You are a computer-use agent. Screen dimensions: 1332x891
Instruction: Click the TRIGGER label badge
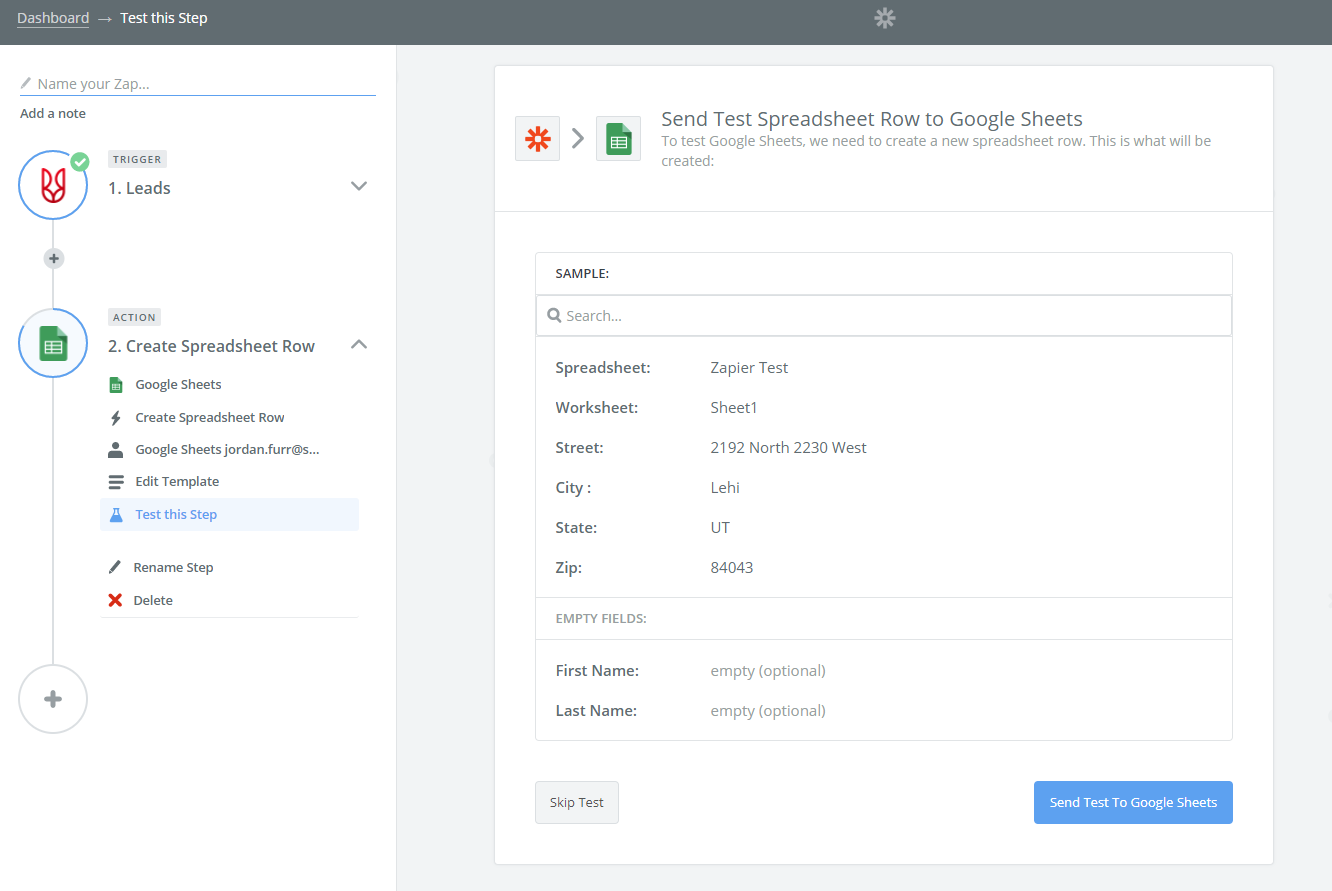point(137,159)
